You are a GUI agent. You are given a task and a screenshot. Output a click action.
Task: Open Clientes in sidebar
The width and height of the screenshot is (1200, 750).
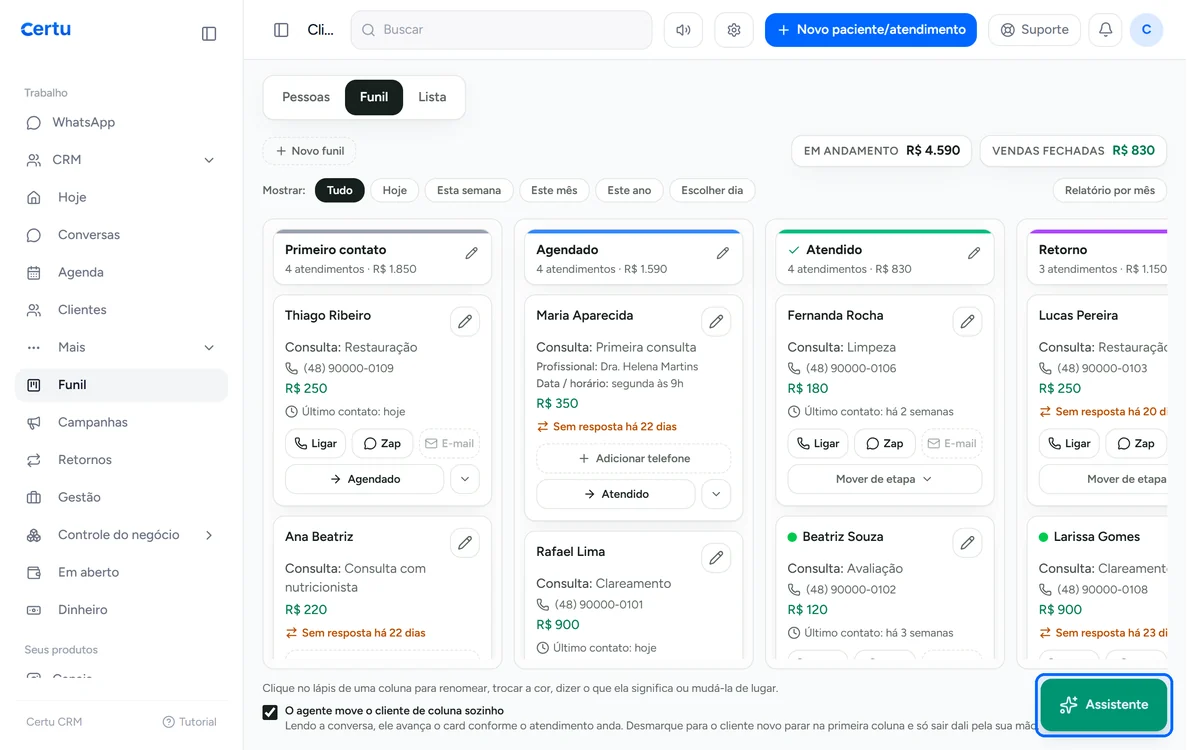121,310
